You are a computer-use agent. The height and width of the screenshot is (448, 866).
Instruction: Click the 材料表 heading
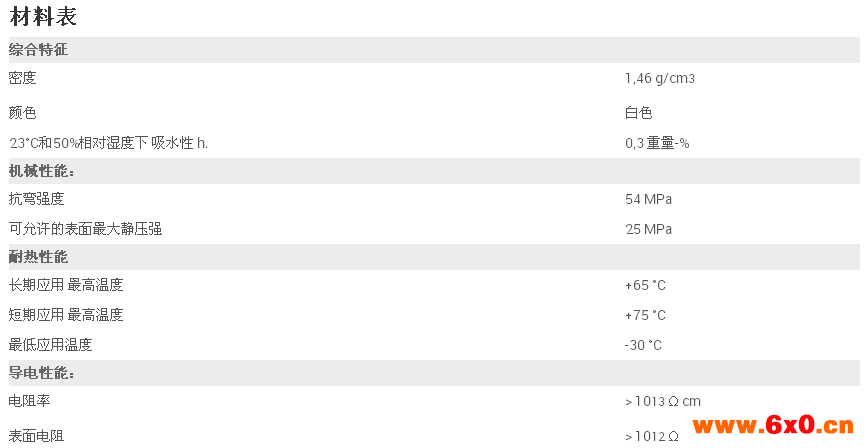43,16
